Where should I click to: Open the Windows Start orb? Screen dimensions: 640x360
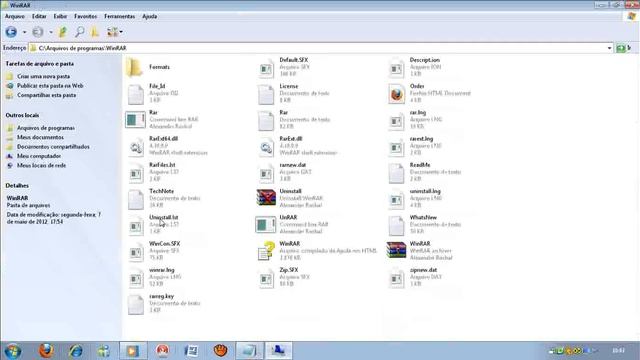click(x=13, y=351)
